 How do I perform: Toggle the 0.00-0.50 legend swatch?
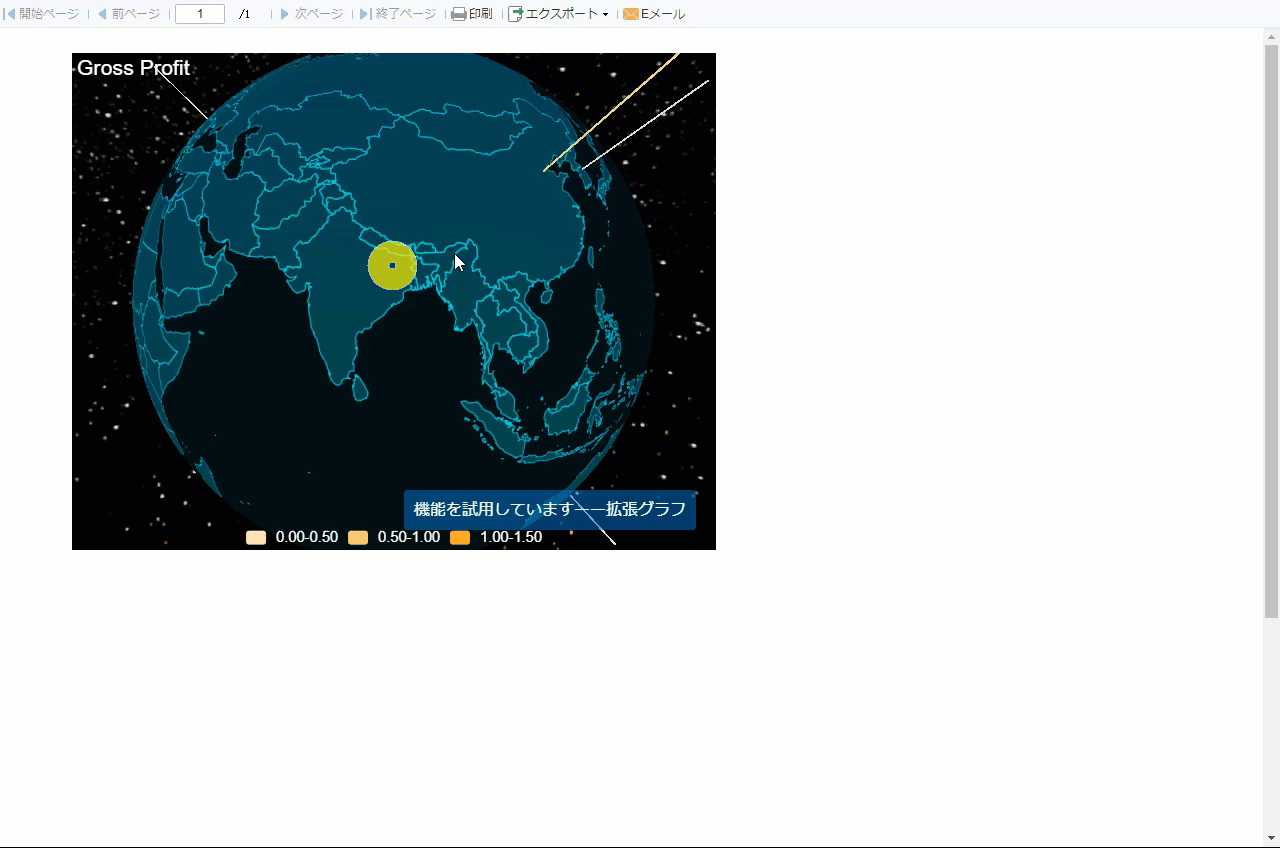tap(256, 538)
